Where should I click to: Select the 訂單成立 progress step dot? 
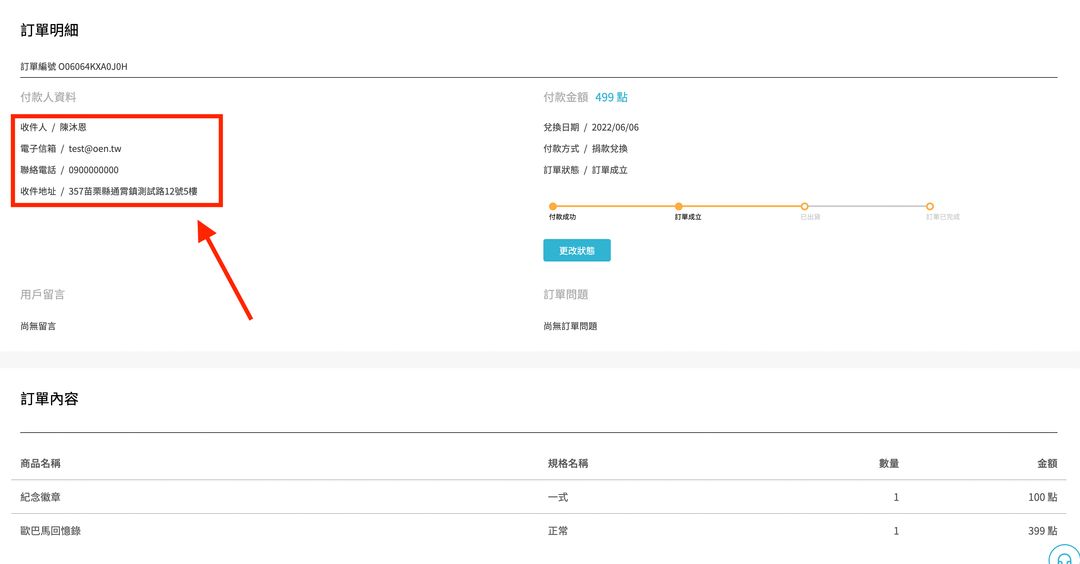point(679,207)
